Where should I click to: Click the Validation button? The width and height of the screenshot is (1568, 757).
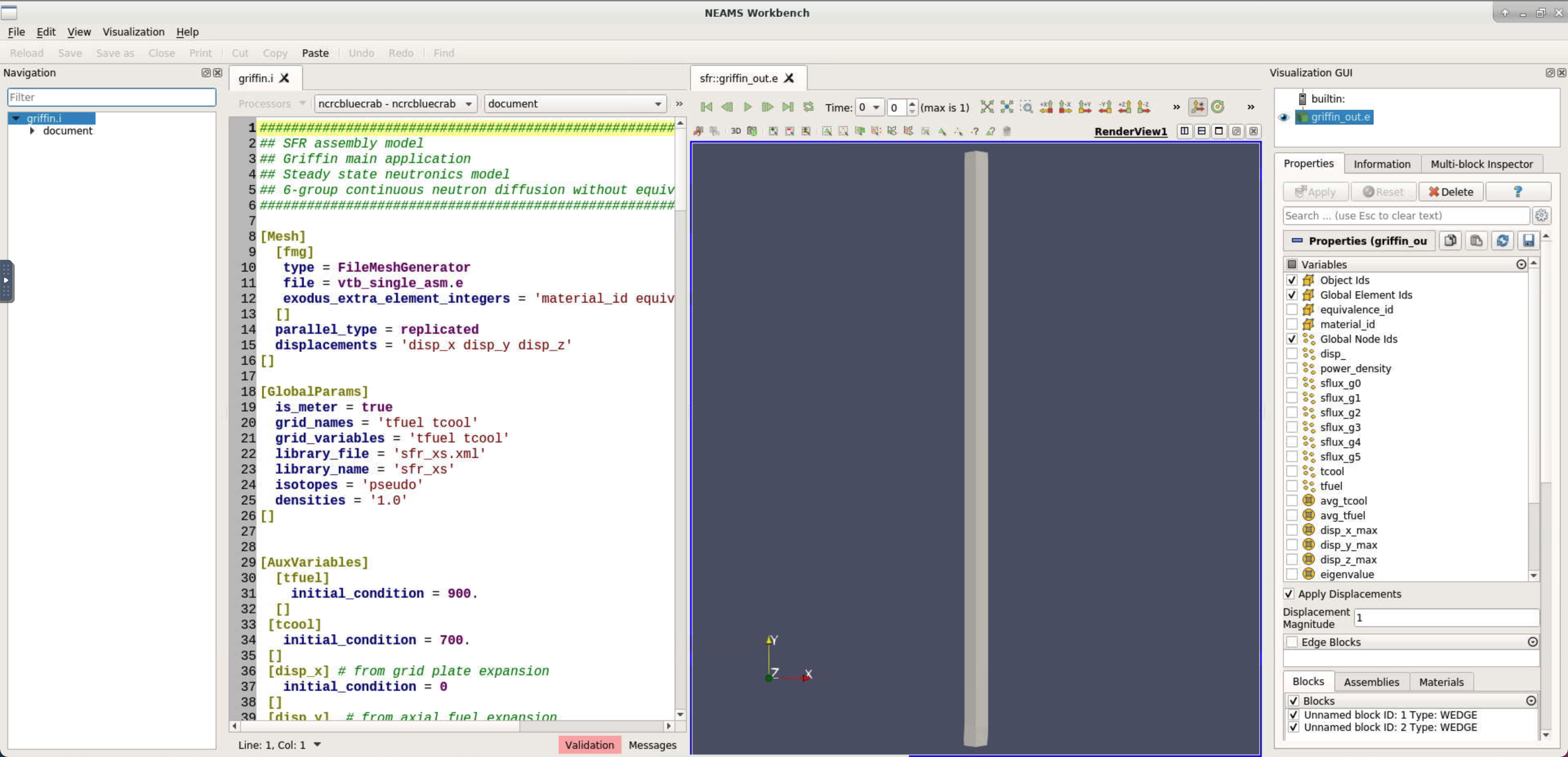point(588,744)
